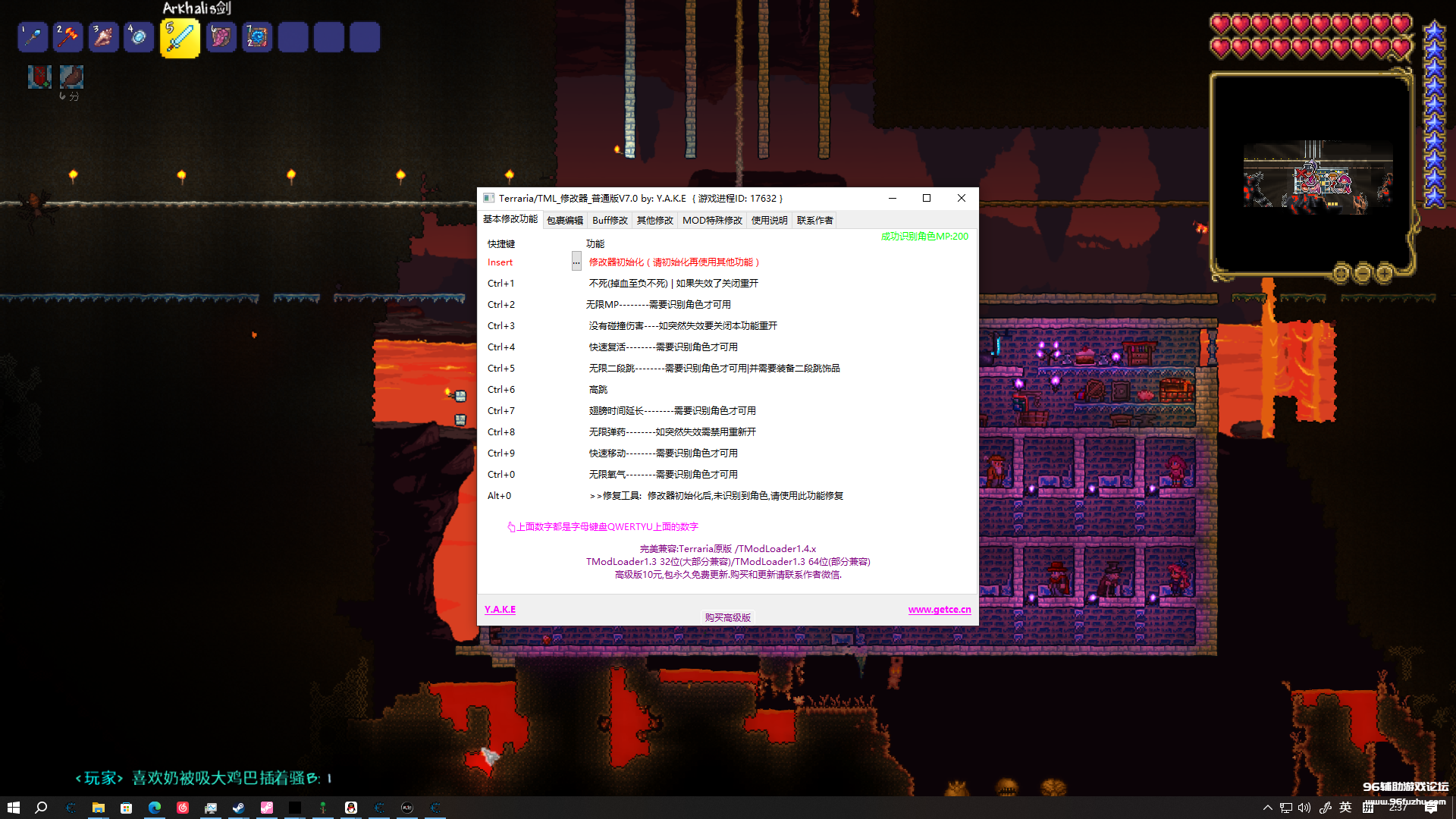Launch Terraria from the taskbar
1456x819 pixels.
[x=322, y=808]
